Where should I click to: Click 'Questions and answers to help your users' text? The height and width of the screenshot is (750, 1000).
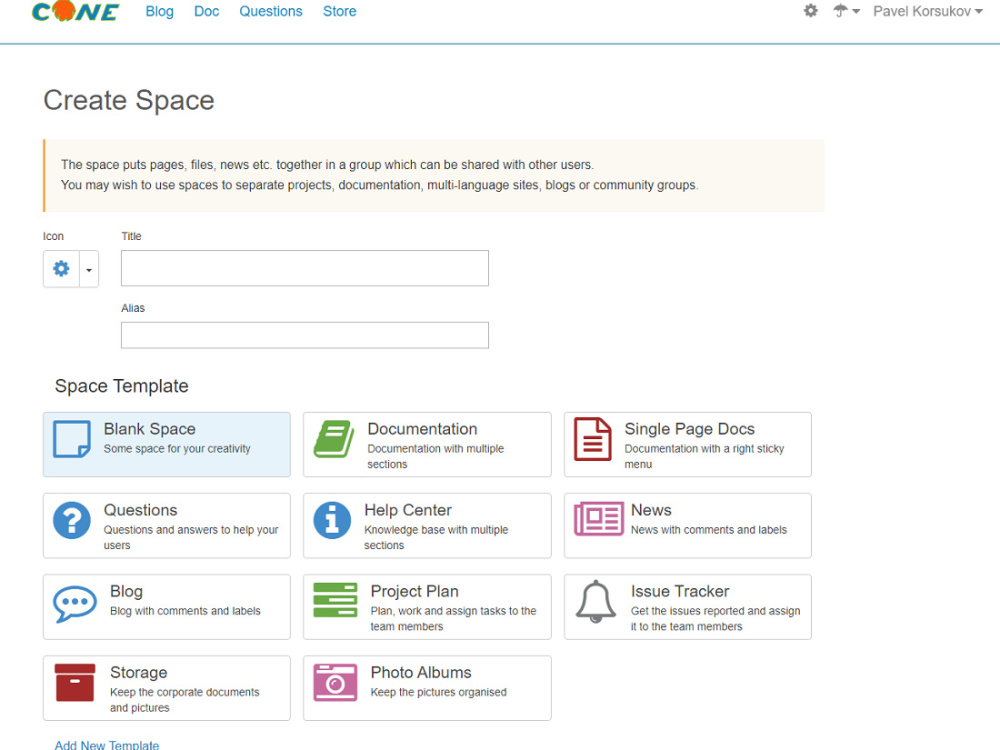coord(191,537)
